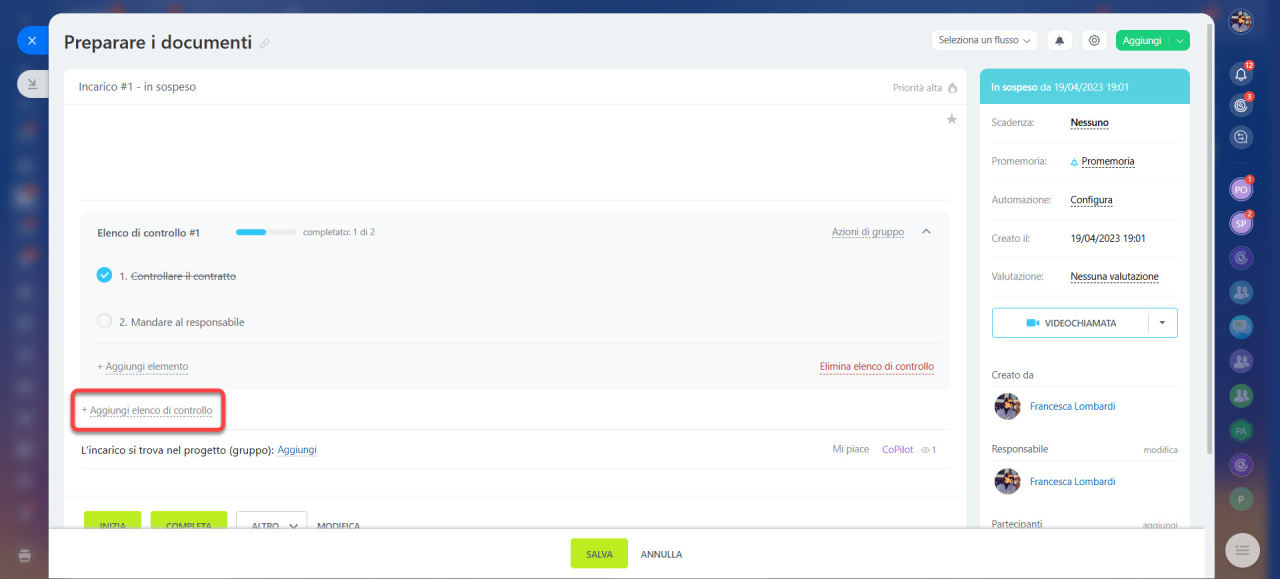Mark the task as favorite with the star
This screenshot has width=1280, height=579.
click(x=952, y=119)
